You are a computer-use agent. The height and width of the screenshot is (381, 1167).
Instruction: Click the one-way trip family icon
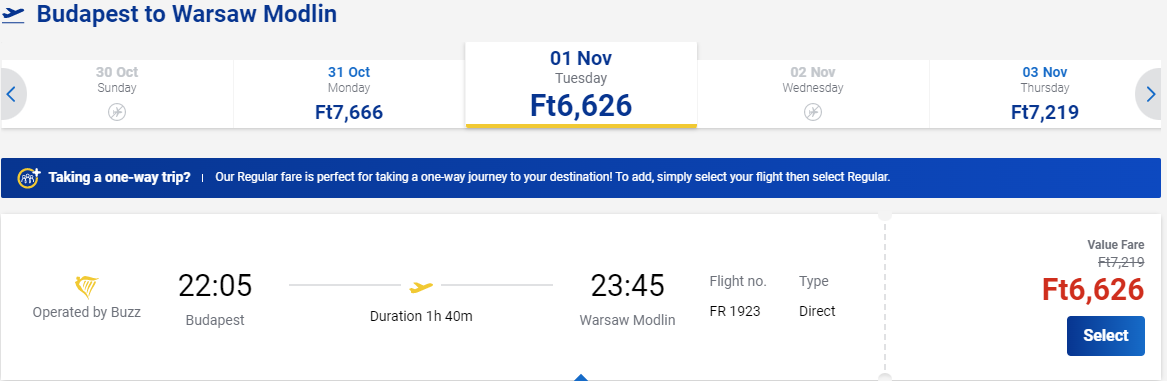[29, 177]
